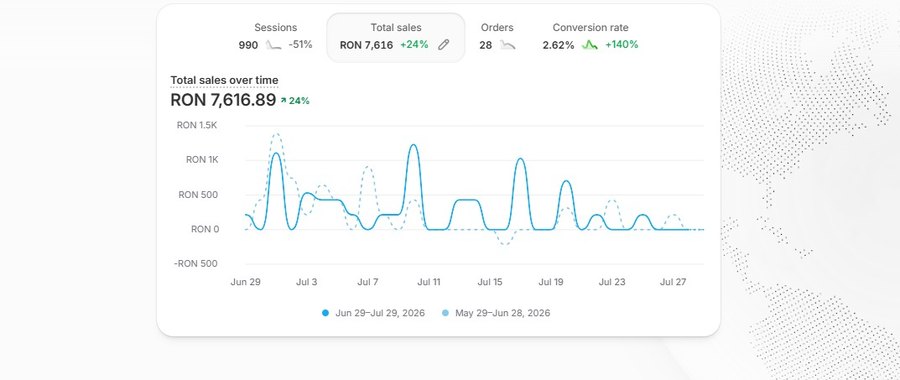Image resolution: width=900 pixels, height=380 pixels.
Task: Click the Jul 3 axis date label
Action: [x=307, y=282]
